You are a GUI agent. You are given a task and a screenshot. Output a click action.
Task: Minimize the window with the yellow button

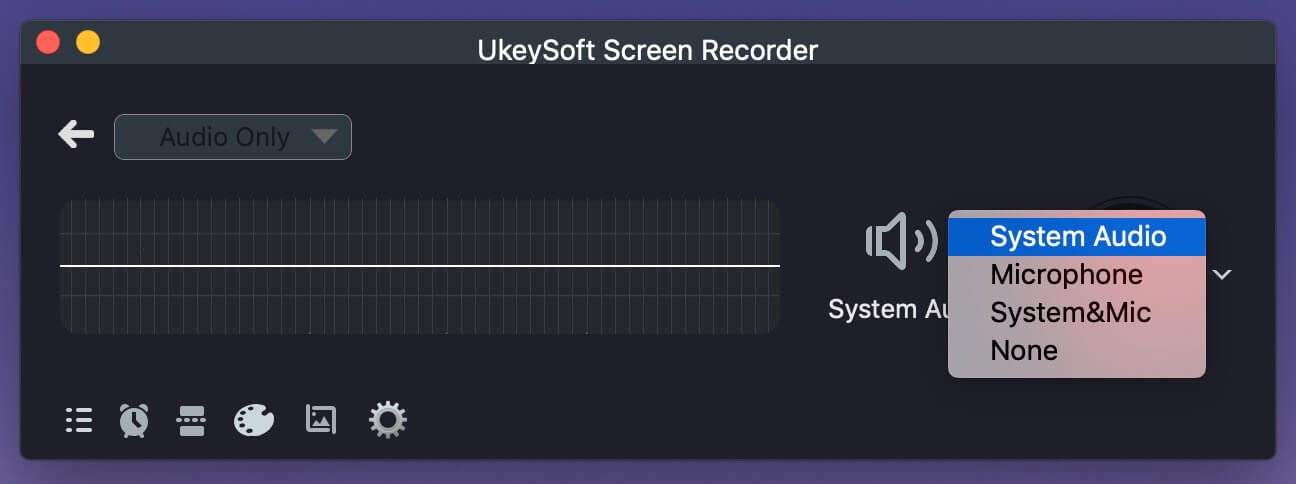point(88,43)
